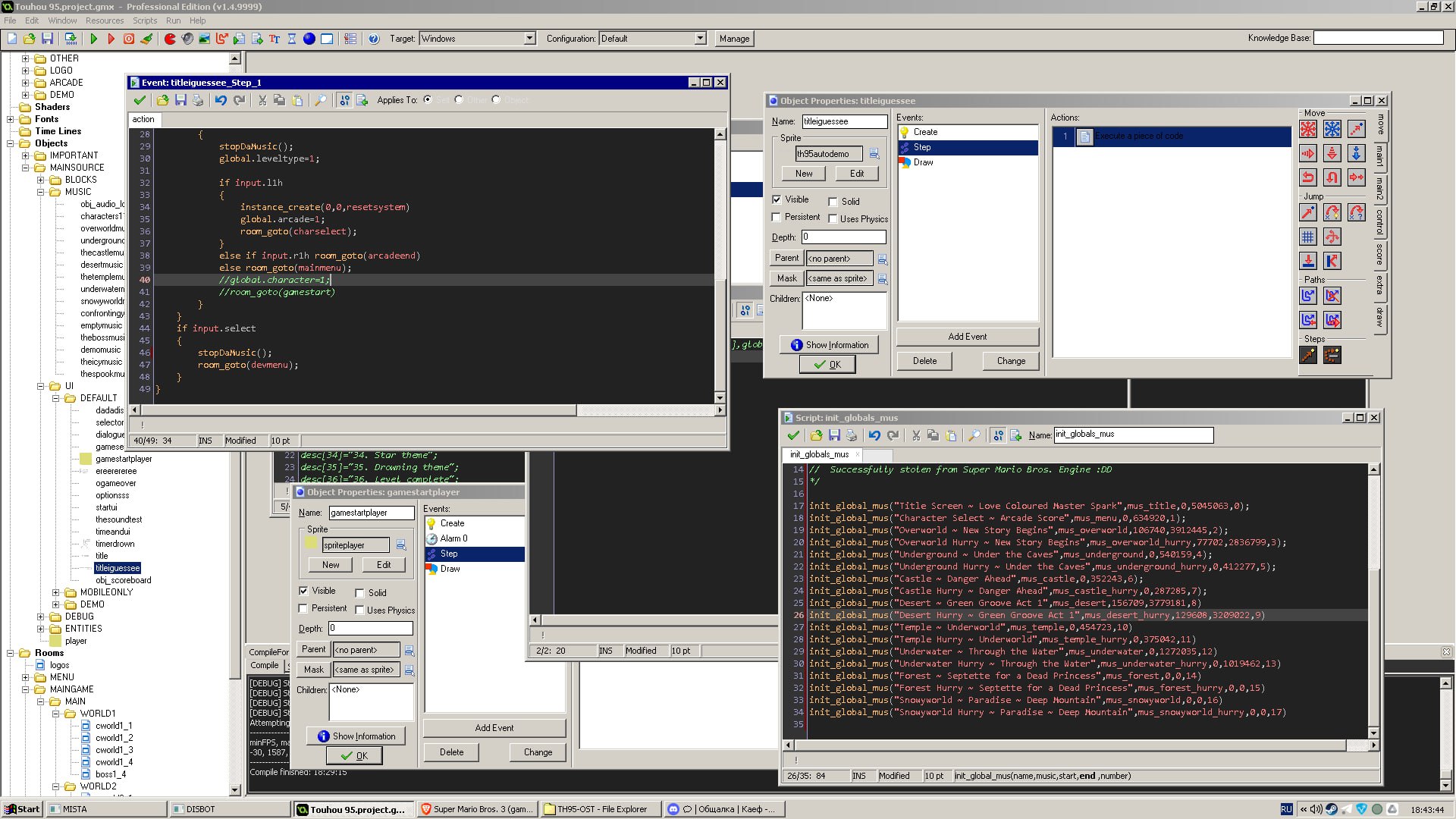Image resolution: width=1456 pixels, height=819 pixels.
Task: Enable Uses Physics for titleiguessee object
Action: point(833,219)
